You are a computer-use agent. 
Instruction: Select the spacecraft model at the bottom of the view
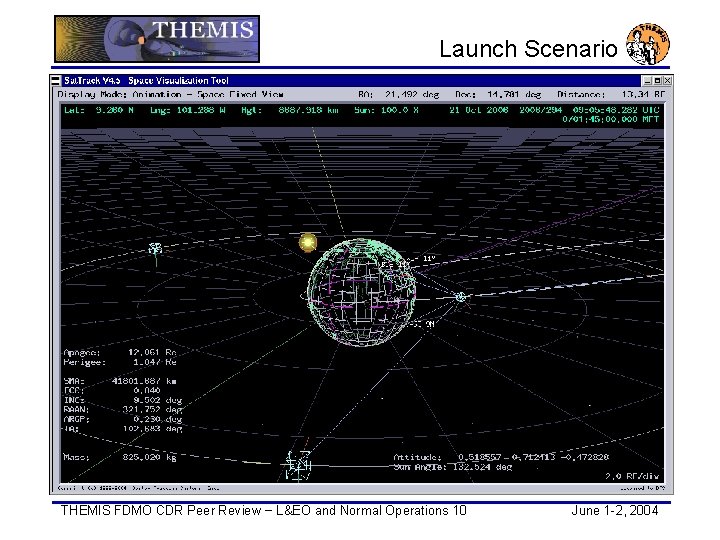point(298,465)
